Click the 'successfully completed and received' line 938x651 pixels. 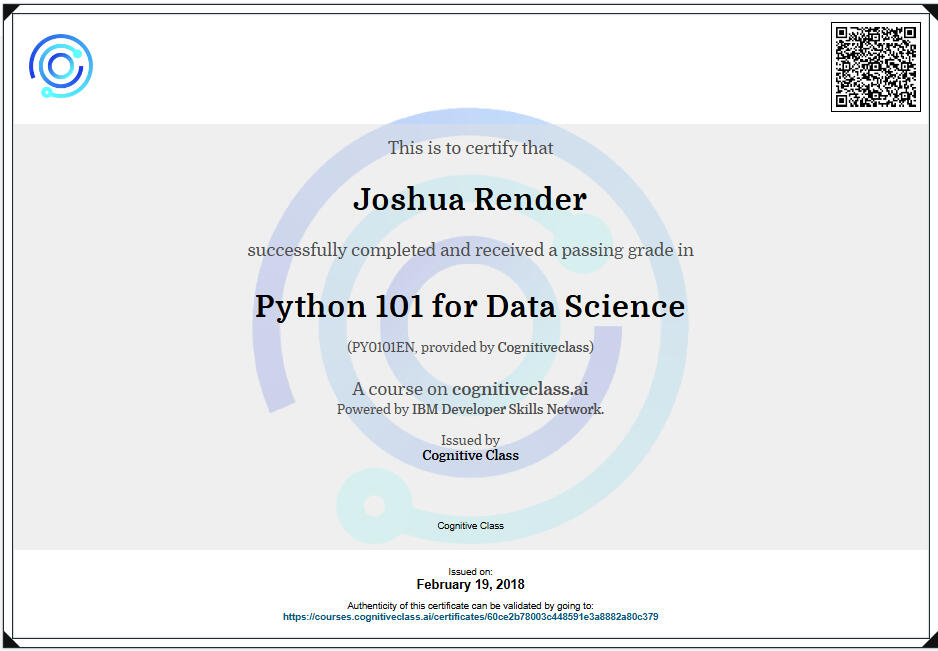point(470,250)
